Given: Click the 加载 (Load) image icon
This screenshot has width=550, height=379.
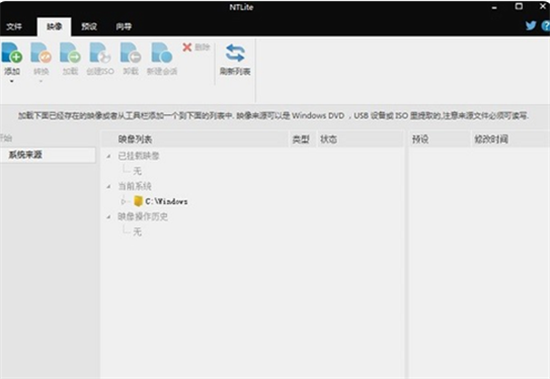Looking at the screenshot, I should click(70, 53).
